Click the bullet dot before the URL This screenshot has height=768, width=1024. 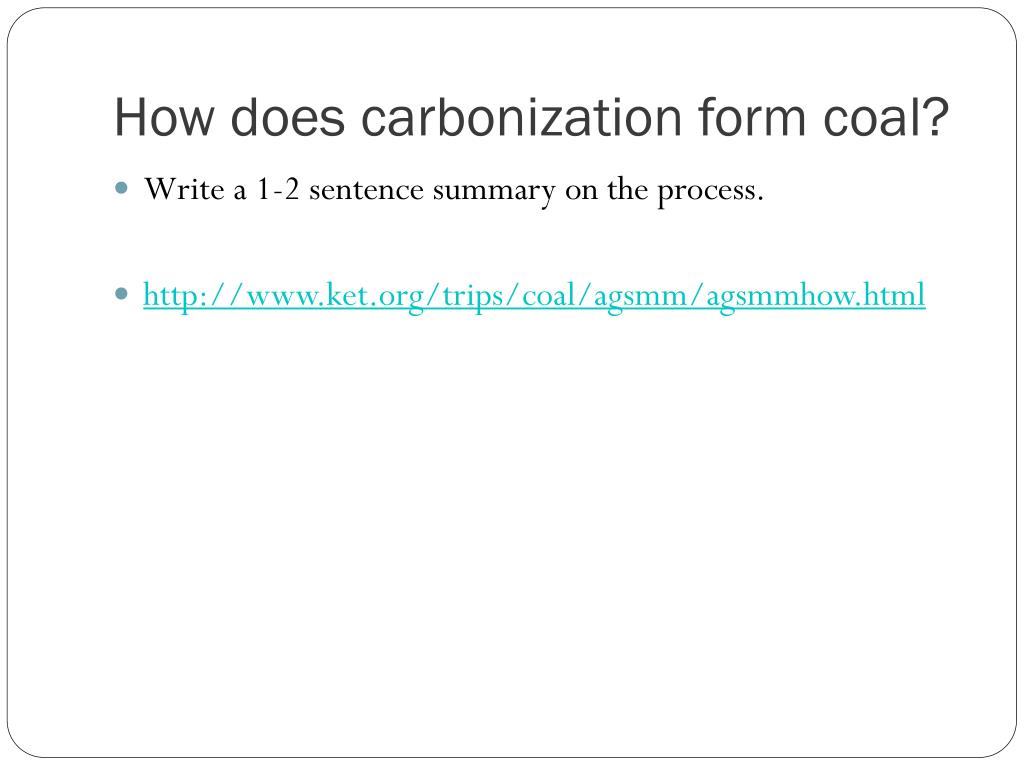tap(121, 293)
